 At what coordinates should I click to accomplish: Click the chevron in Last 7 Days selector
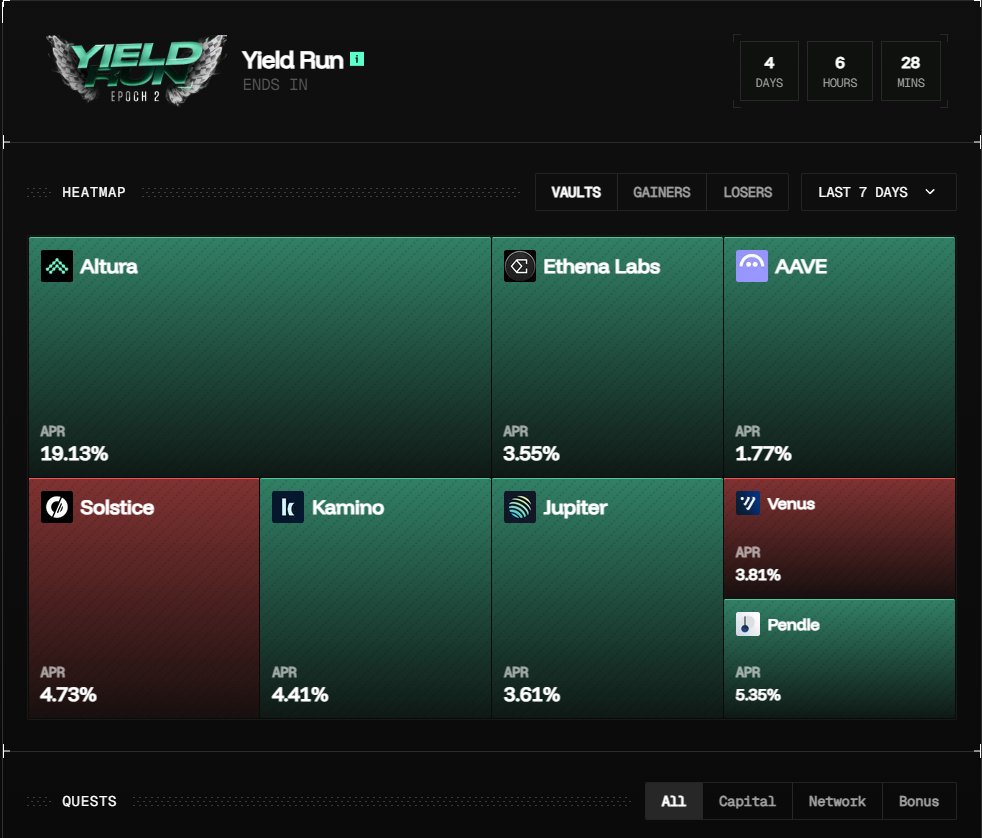930,192
